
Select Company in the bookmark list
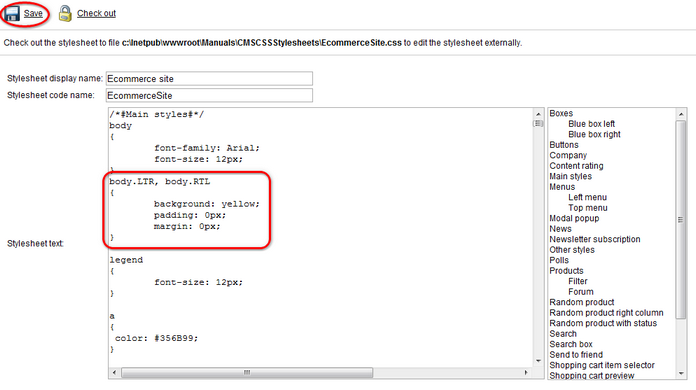[x=568, y=155]
